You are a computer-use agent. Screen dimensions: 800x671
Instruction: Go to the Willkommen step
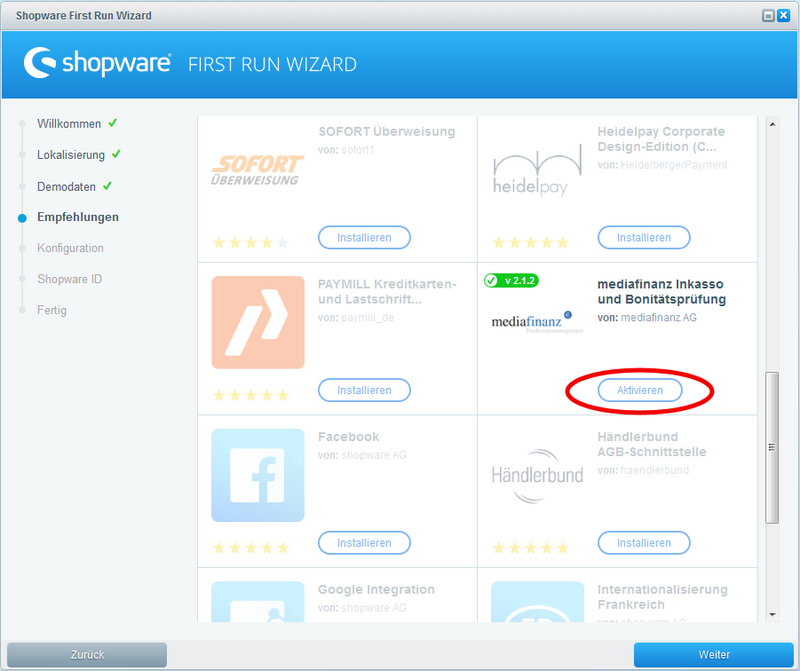pyautogui.click(x=69, y=124)
